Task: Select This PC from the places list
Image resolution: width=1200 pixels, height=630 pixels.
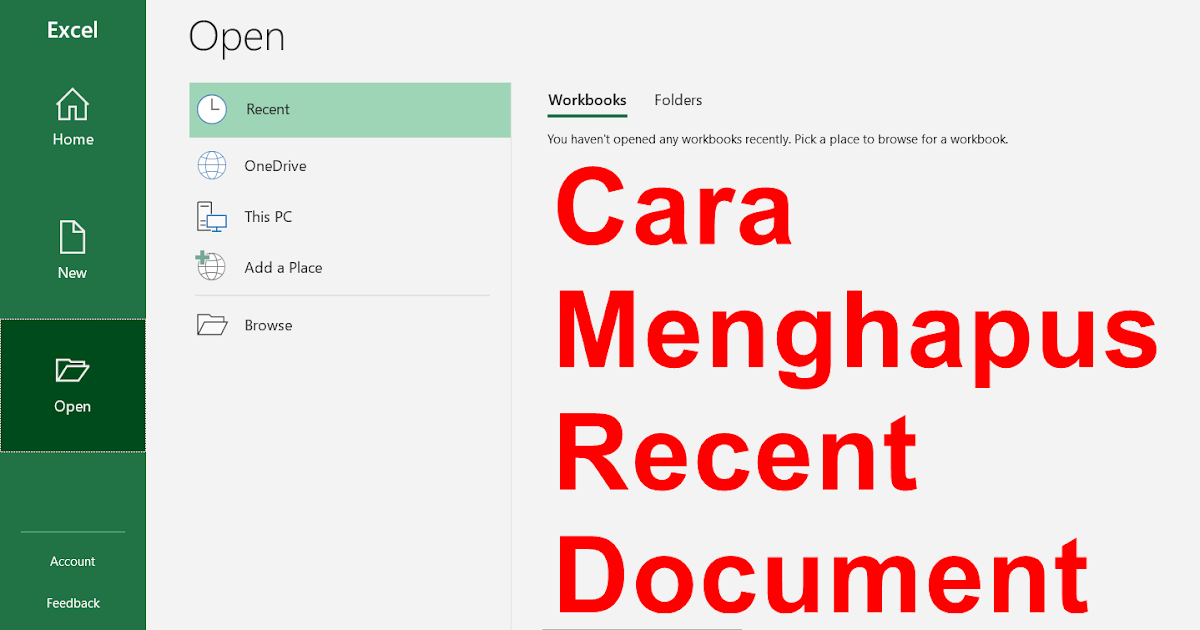Action: (268, 216)
